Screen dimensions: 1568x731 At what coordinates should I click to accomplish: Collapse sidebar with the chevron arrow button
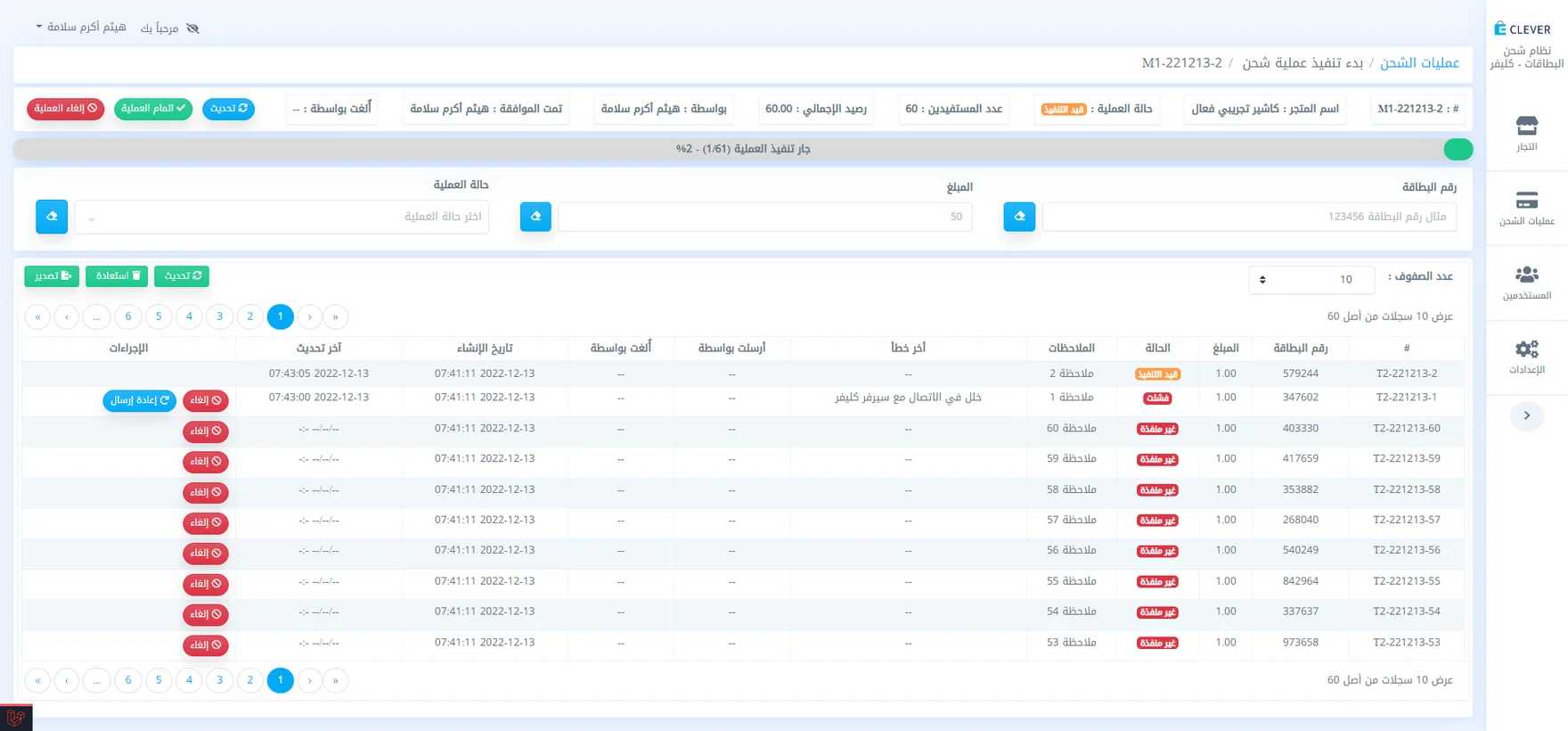[x=1526, y=415]
